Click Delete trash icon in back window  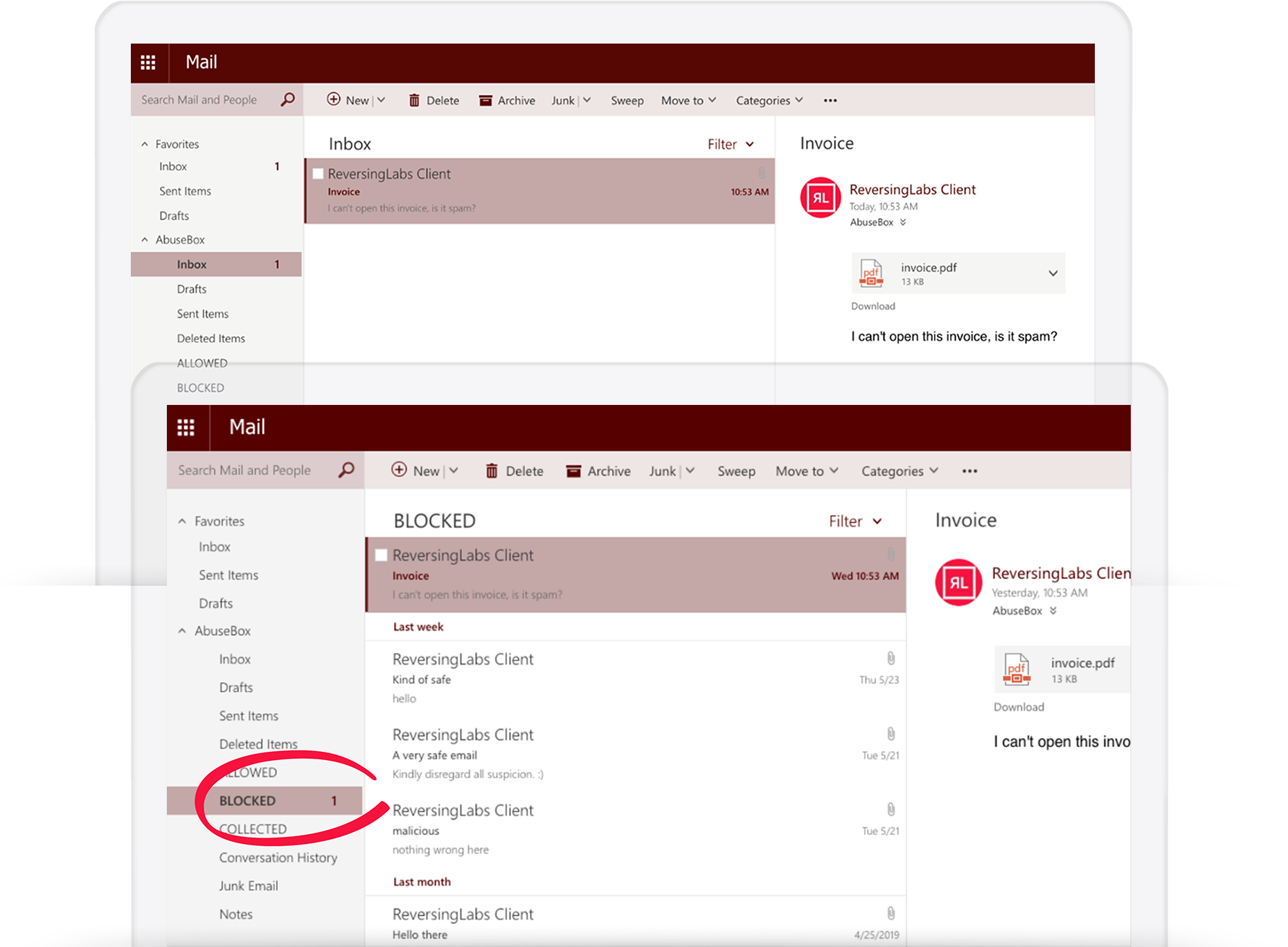point(414,100)
